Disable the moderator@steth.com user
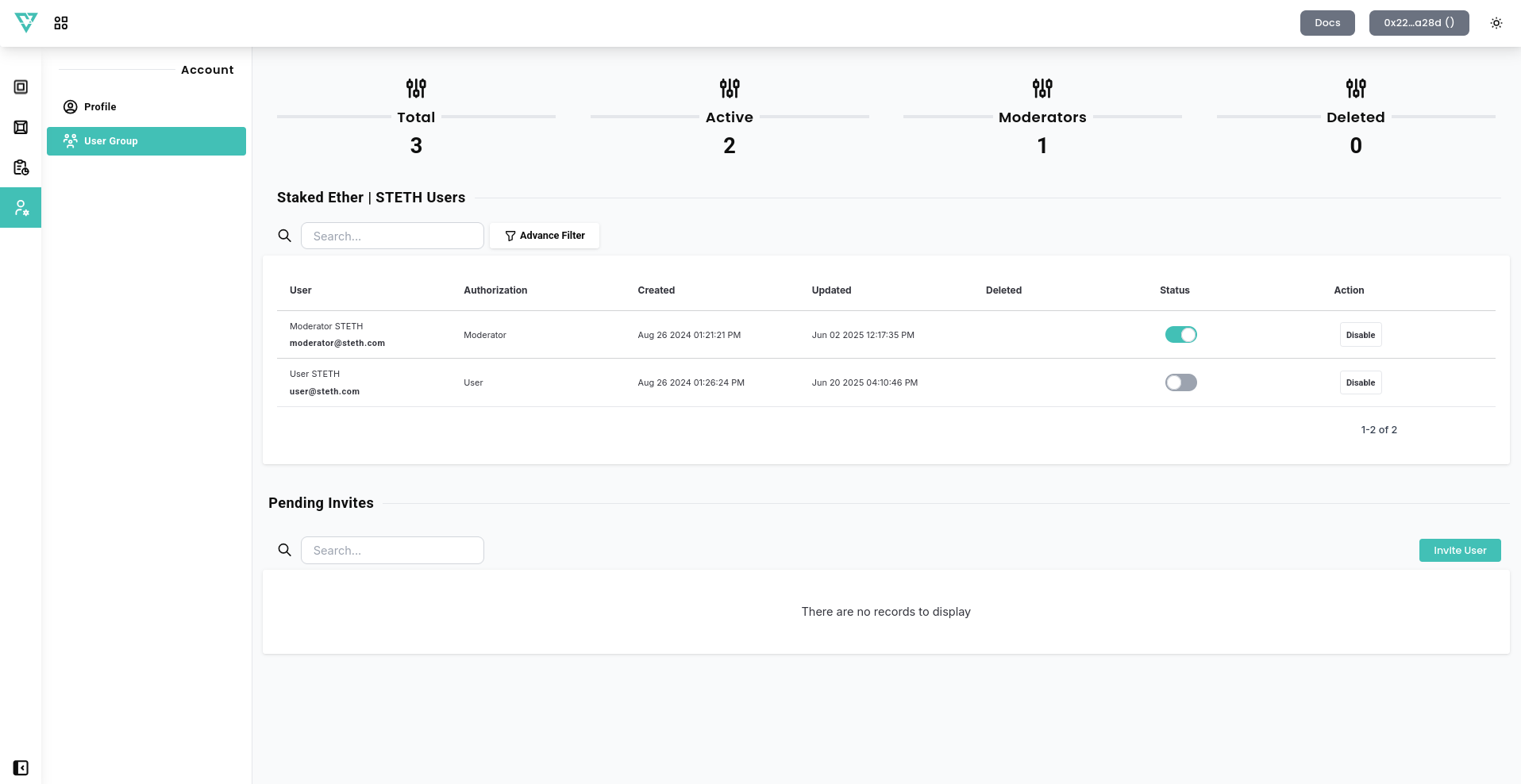This screenshot has width=1521, height=784. (x=1360, y=335)
